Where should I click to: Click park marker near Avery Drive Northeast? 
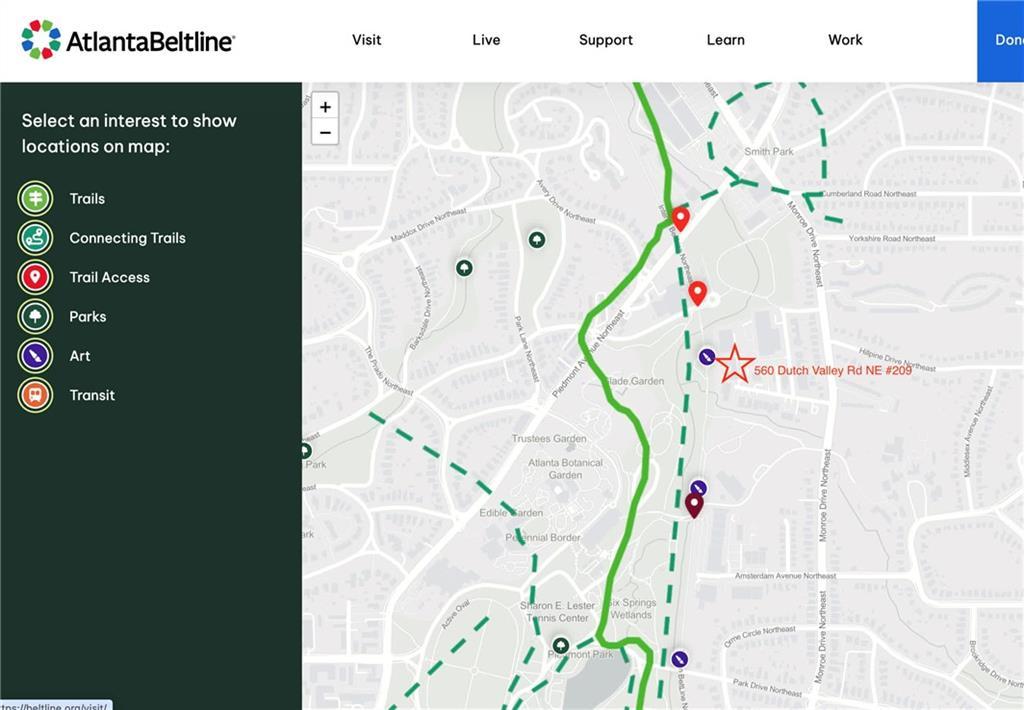[x=537, y=240]
